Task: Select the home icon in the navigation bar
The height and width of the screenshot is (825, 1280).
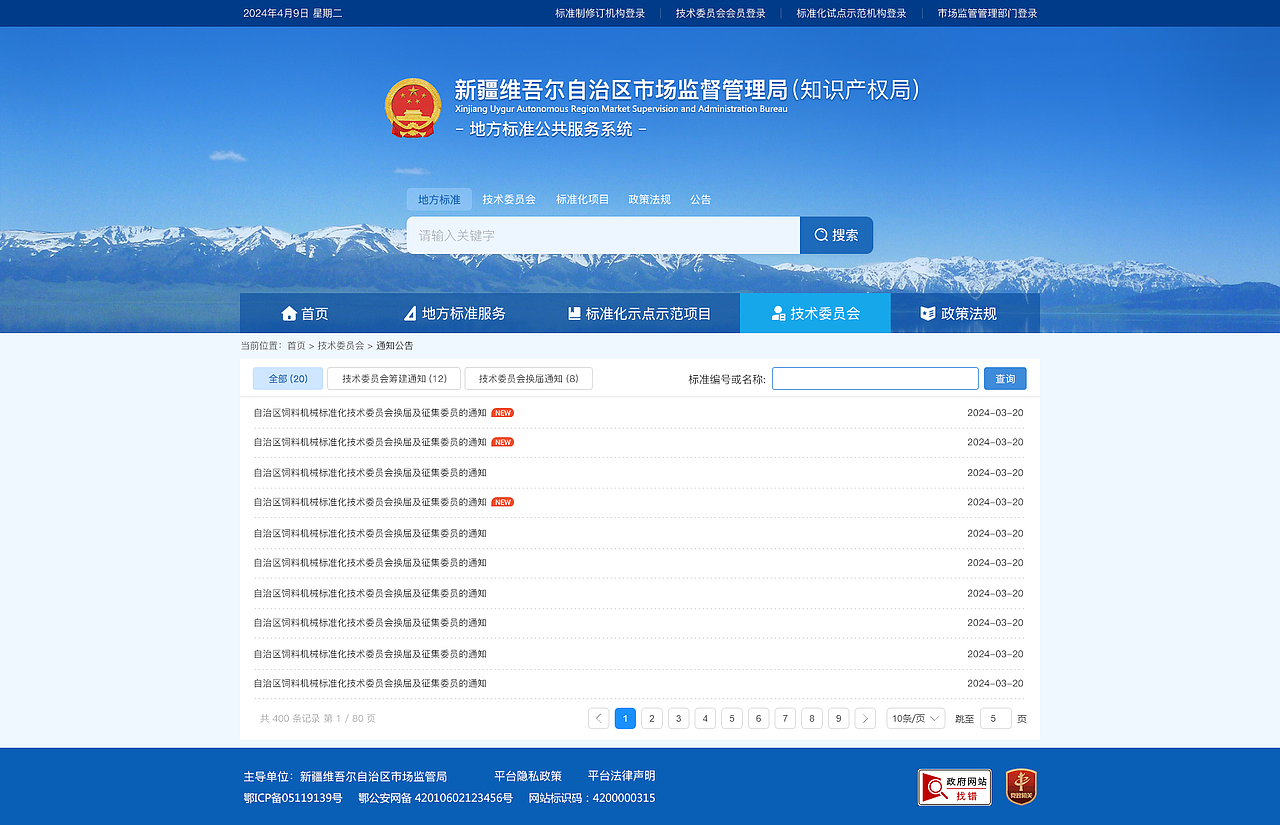Action: point(288,312)
